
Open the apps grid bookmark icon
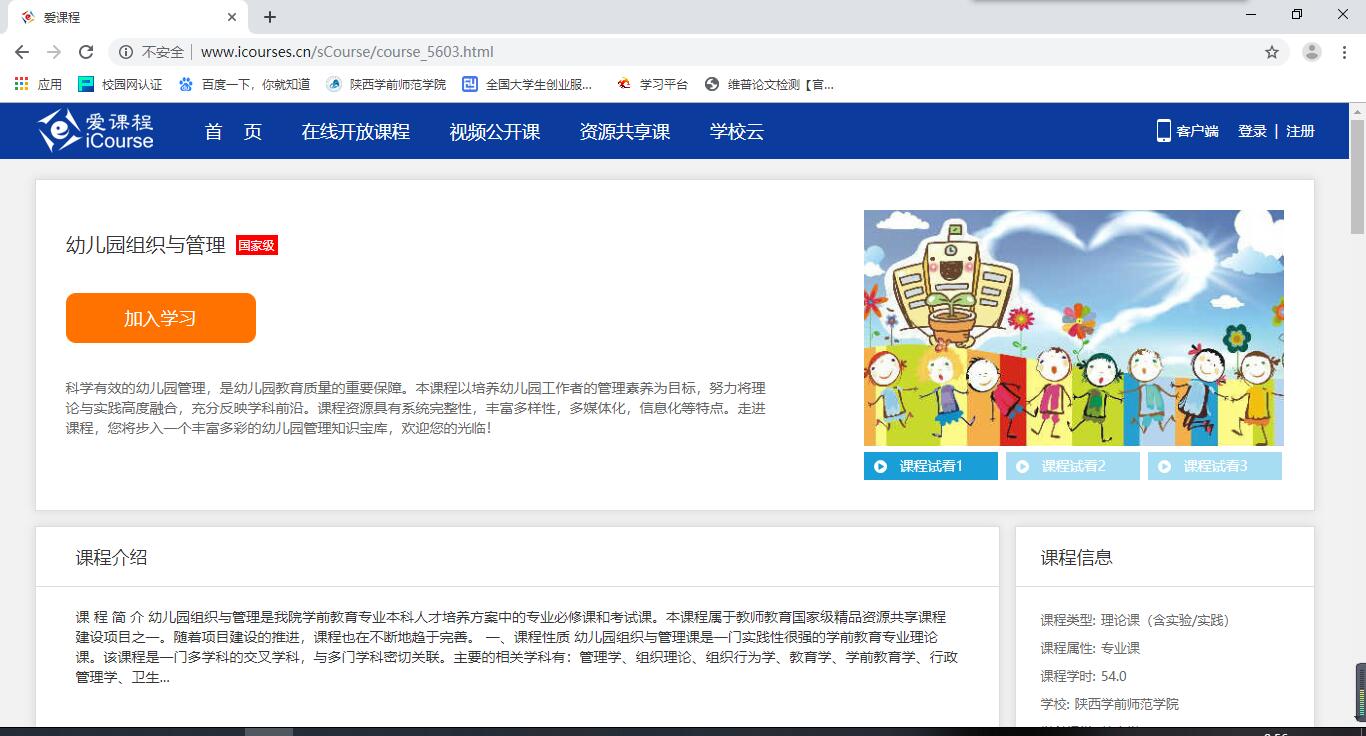click(x=22, y=85)
